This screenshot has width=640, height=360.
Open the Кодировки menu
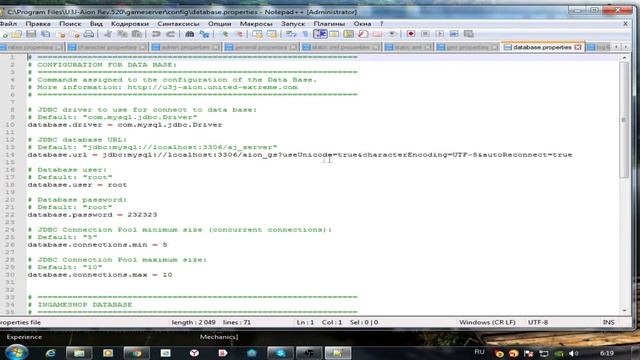pos(130,24)
